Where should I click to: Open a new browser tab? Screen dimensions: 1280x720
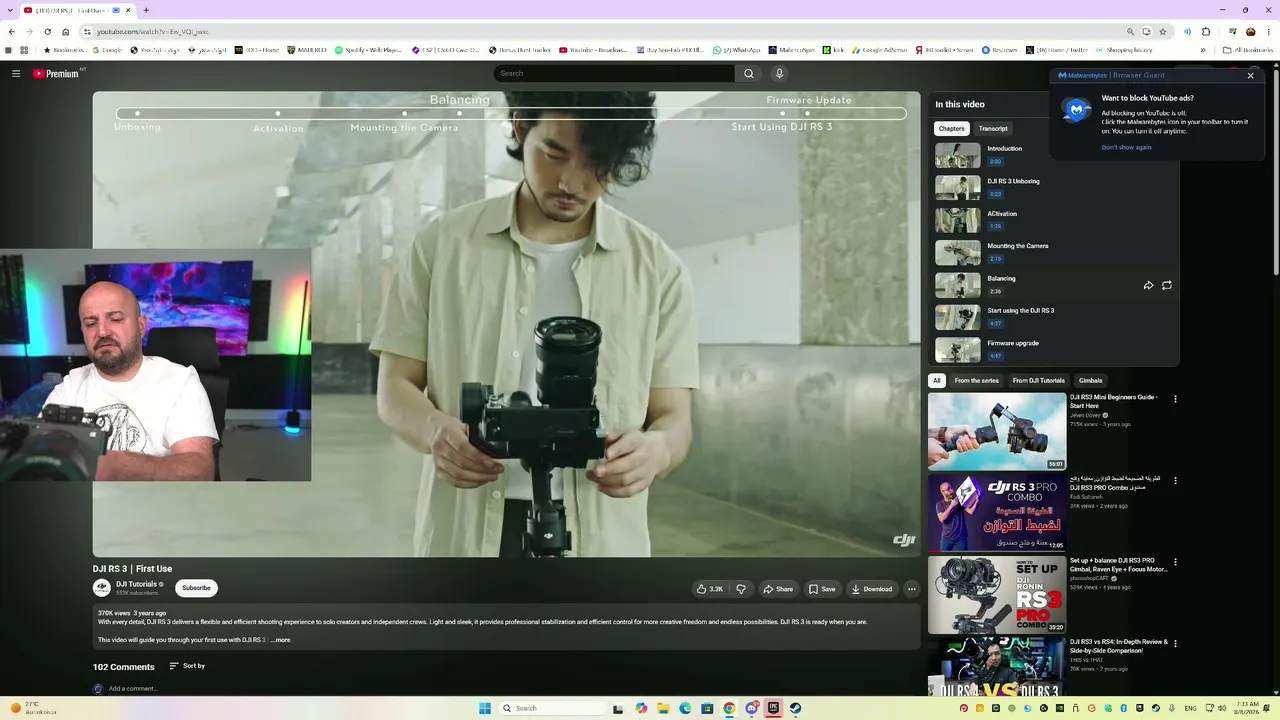[x=146, y=10]
